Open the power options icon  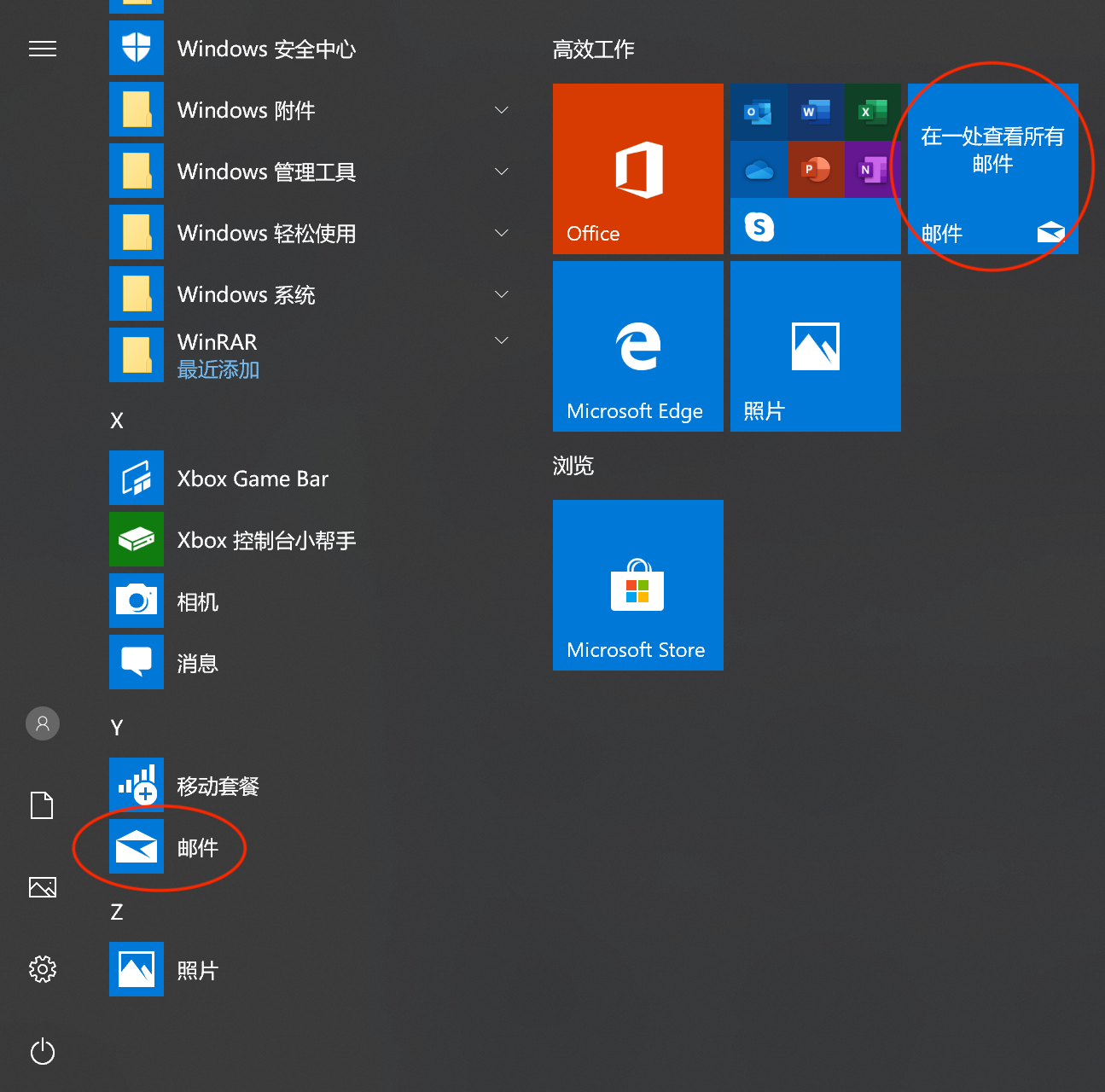pos(43,1052)
